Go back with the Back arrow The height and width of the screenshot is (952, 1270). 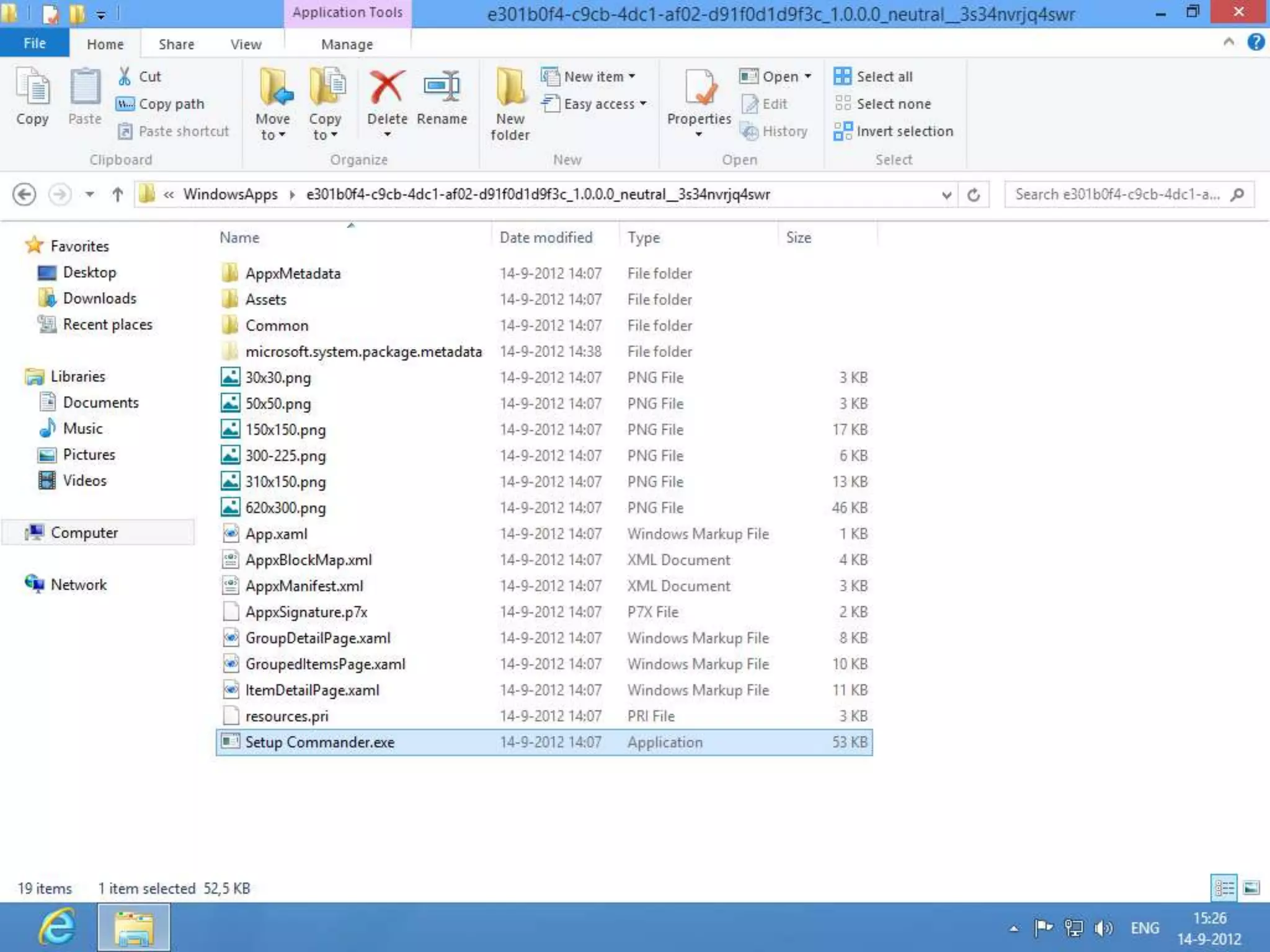(x=24, y=195)
